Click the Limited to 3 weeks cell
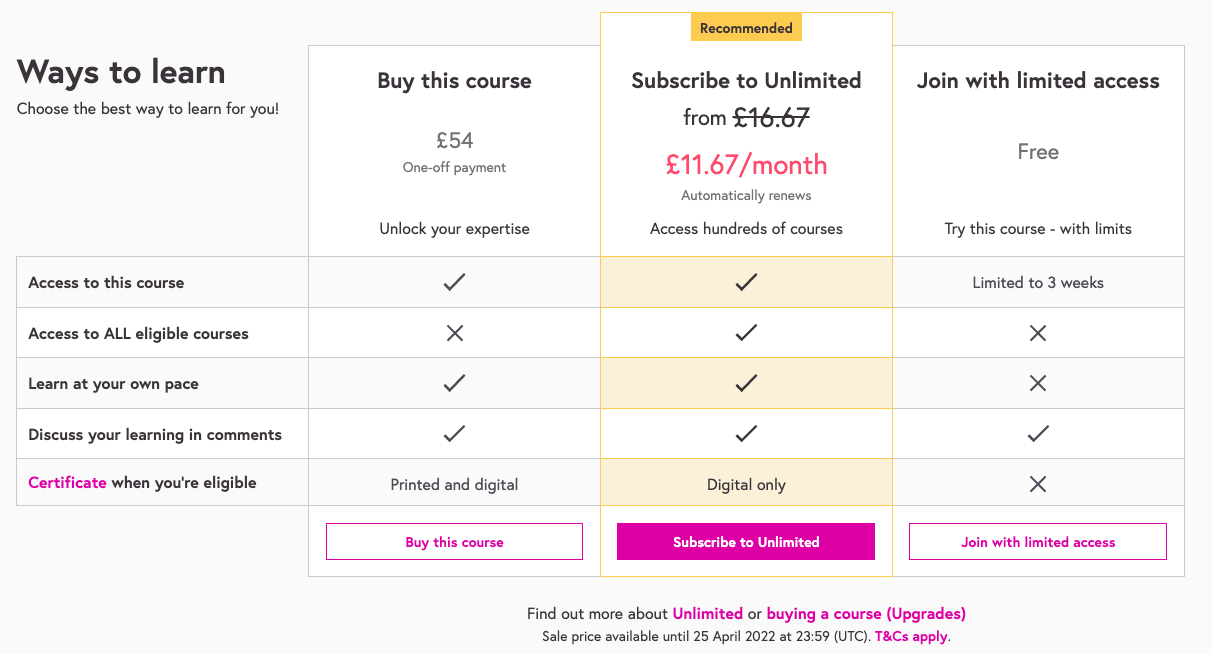Image resolution: width=1212 pixels, height=654 pixels. point(1038,283)
